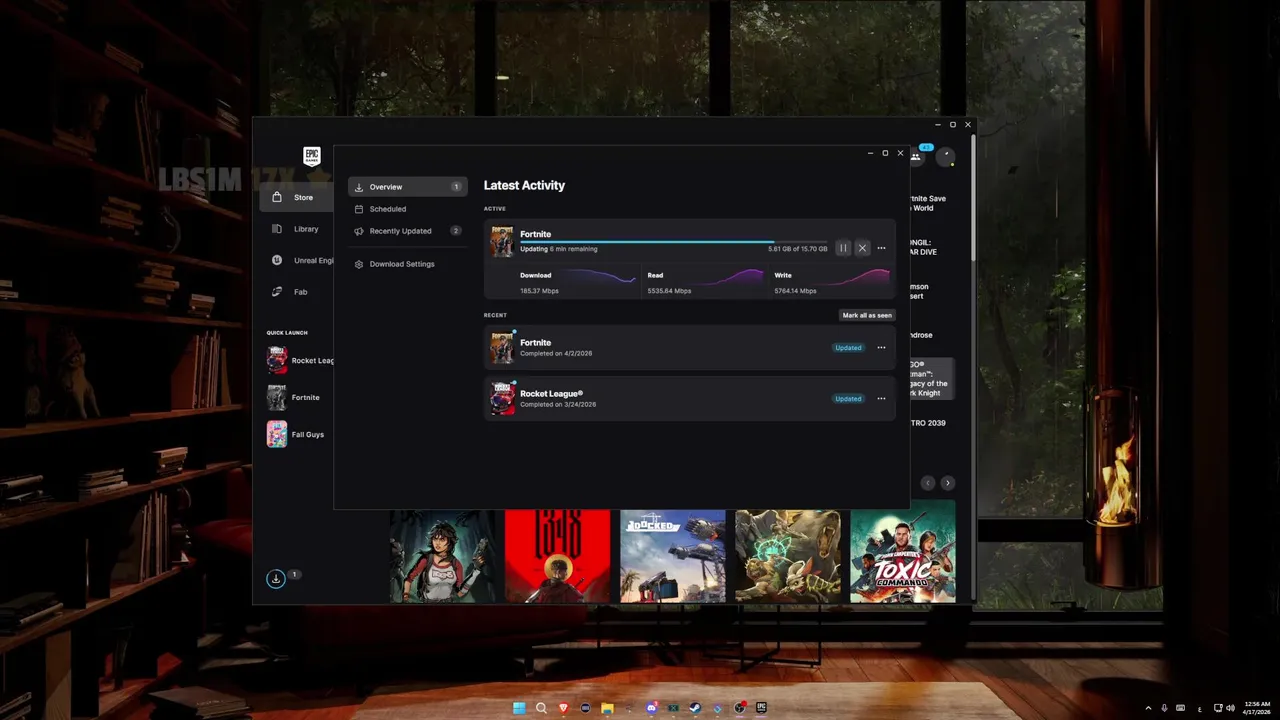
Task: Click the active Fortnite game thumbnail
Action: point(502,241)
